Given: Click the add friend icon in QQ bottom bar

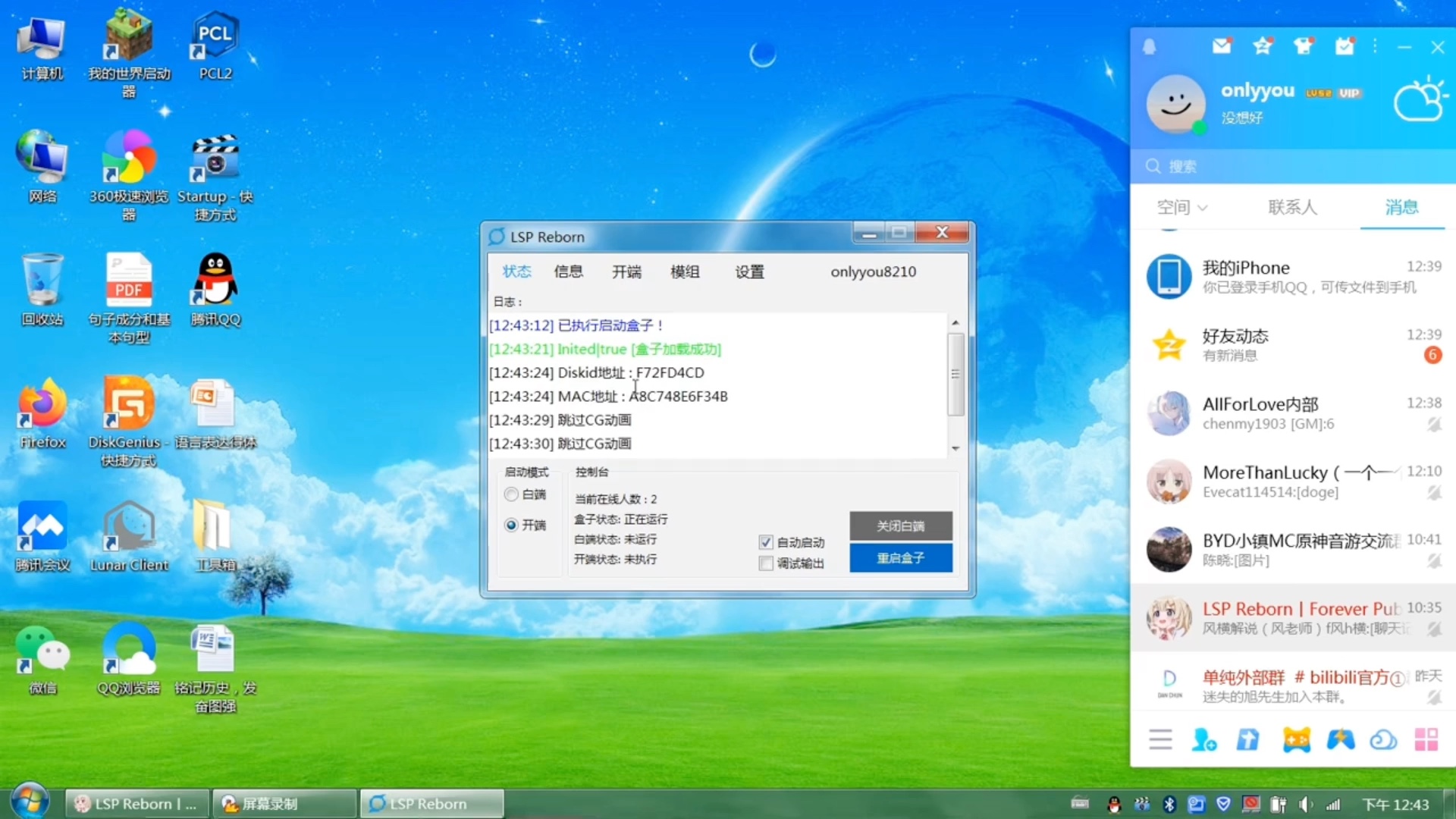Looking at the screenshot, I should click(x=1204, y=739).
